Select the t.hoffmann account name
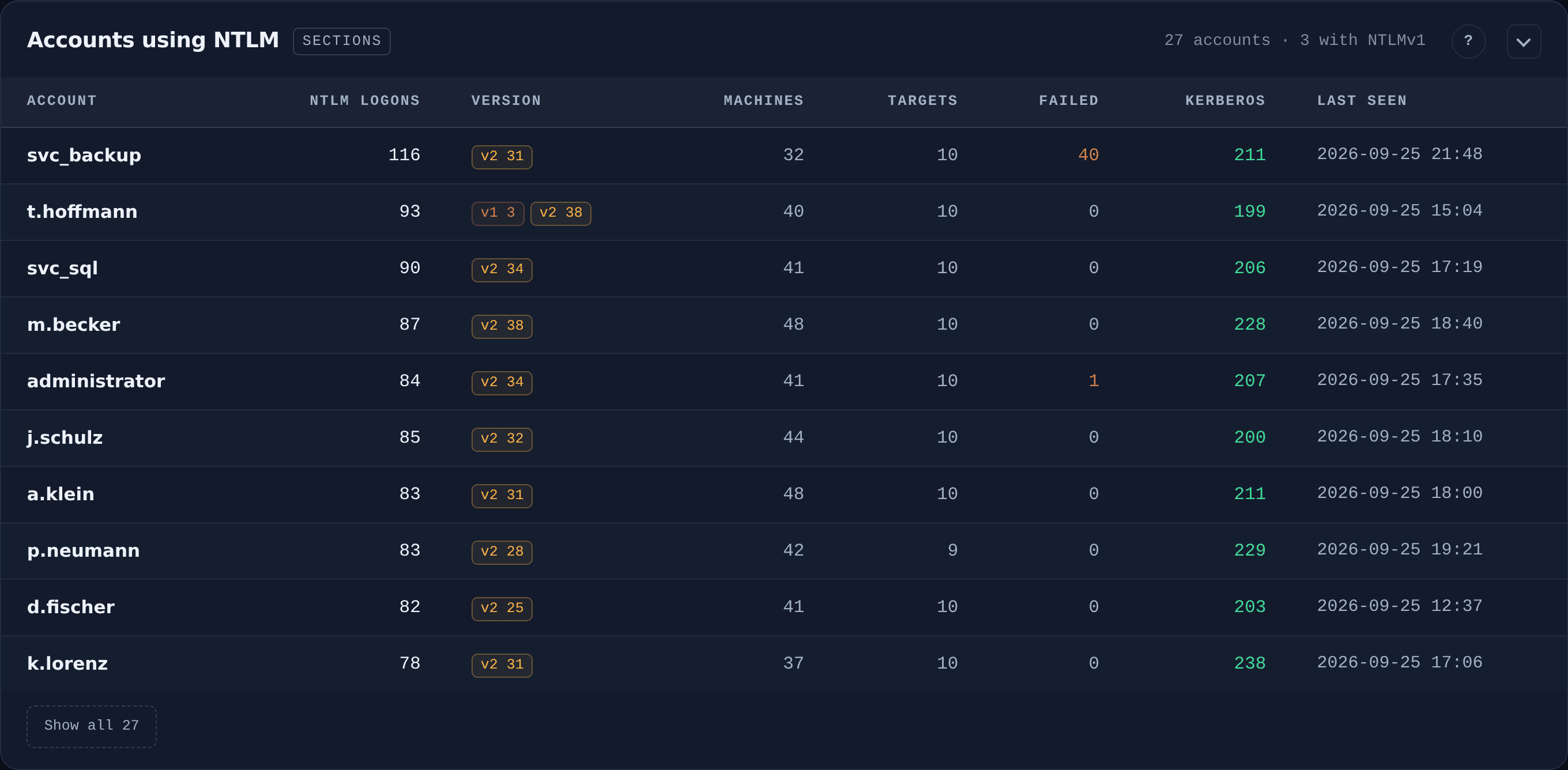 coord(82,211)
